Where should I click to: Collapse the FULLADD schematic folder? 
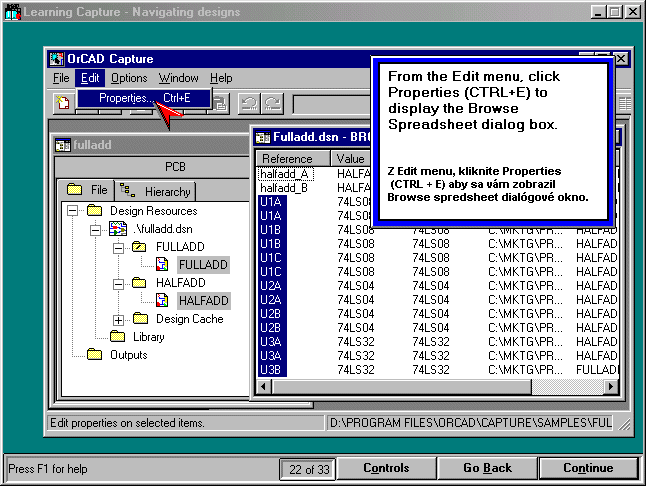click(119, 247)
